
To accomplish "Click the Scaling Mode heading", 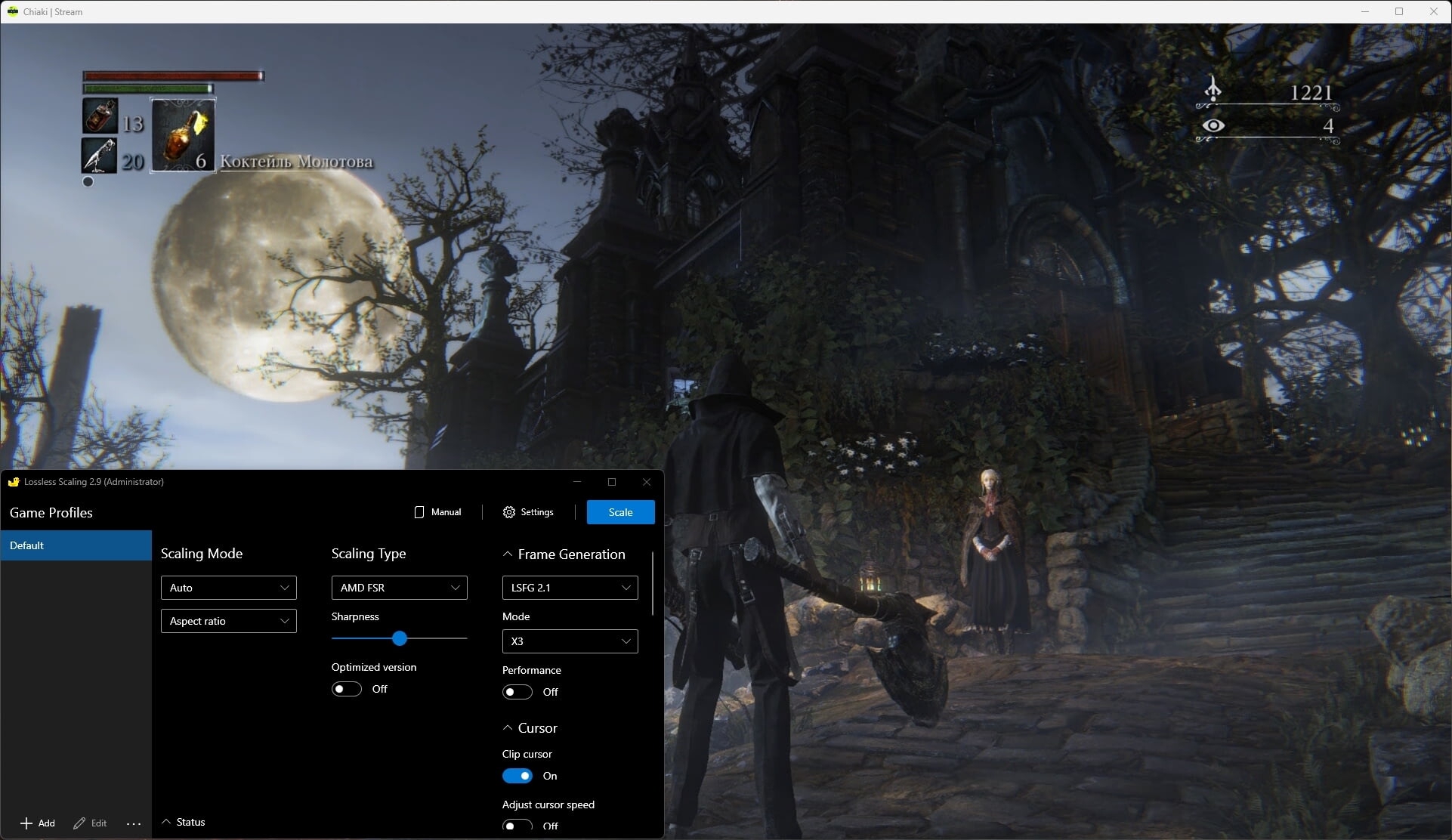I will pyautogui.click(x=202, y=553).
